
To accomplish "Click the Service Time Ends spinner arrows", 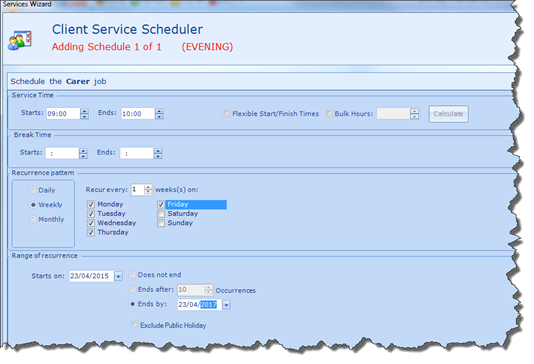I will pyautogui.click(x=159, y=114).
